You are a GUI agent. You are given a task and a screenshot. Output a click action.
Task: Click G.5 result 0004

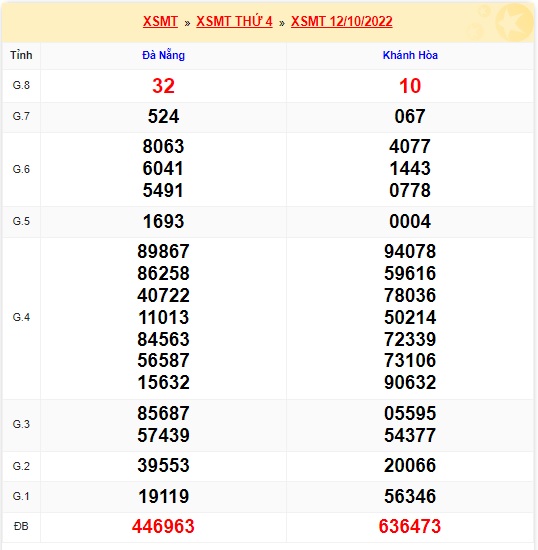click(410, 222)
